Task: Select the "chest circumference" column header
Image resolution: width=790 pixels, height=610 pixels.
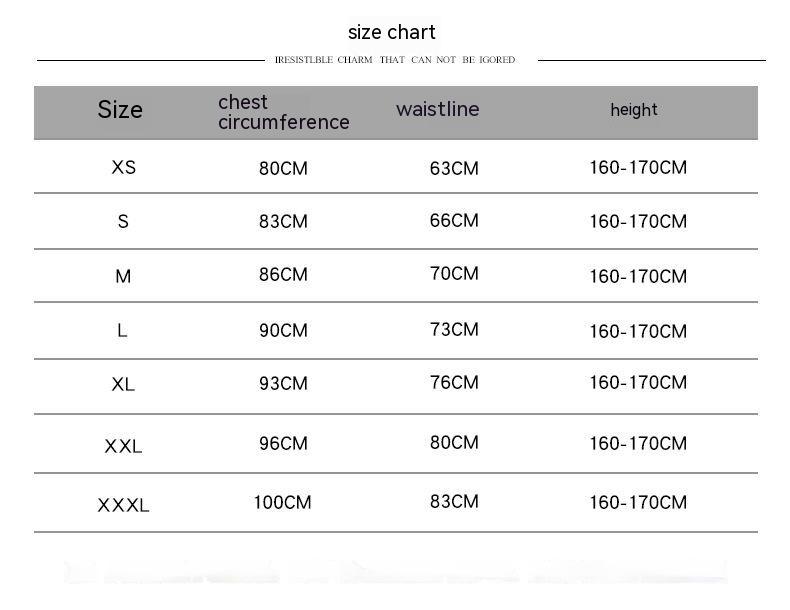Action: click(x=283, y=112)
